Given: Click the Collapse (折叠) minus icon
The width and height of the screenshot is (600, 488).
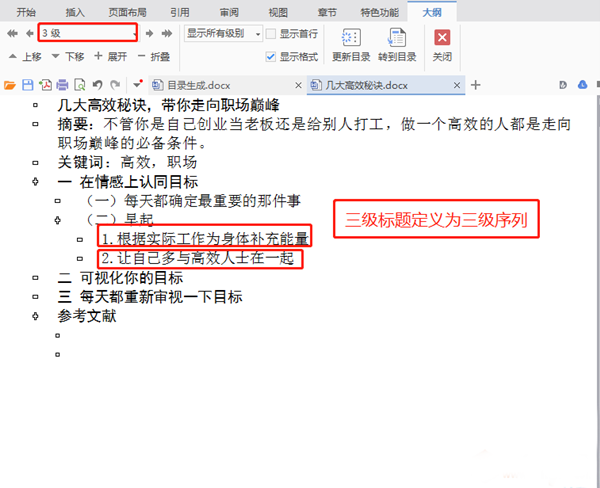Looking at the screenshot, I should [x=140, y=57].
